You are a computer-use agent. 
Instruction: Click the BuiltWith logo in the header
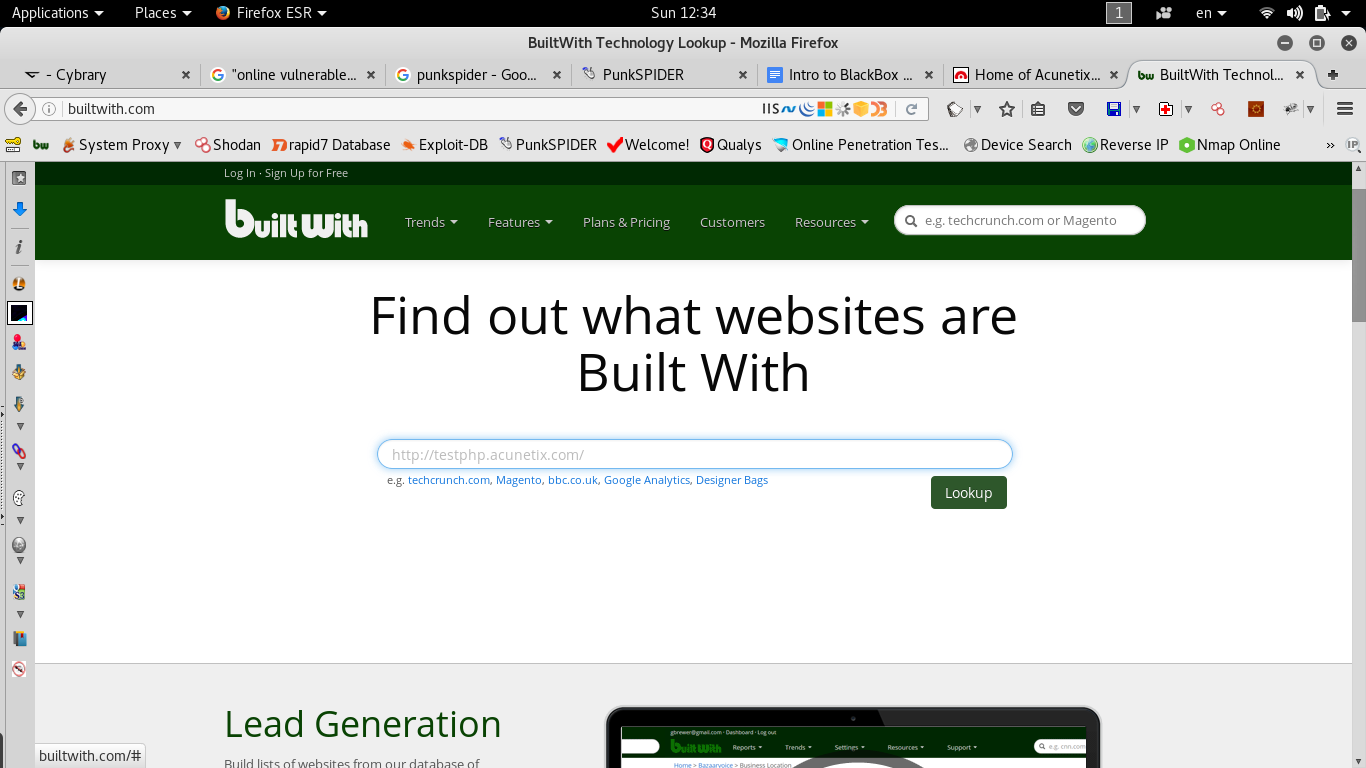coord(296,219)
